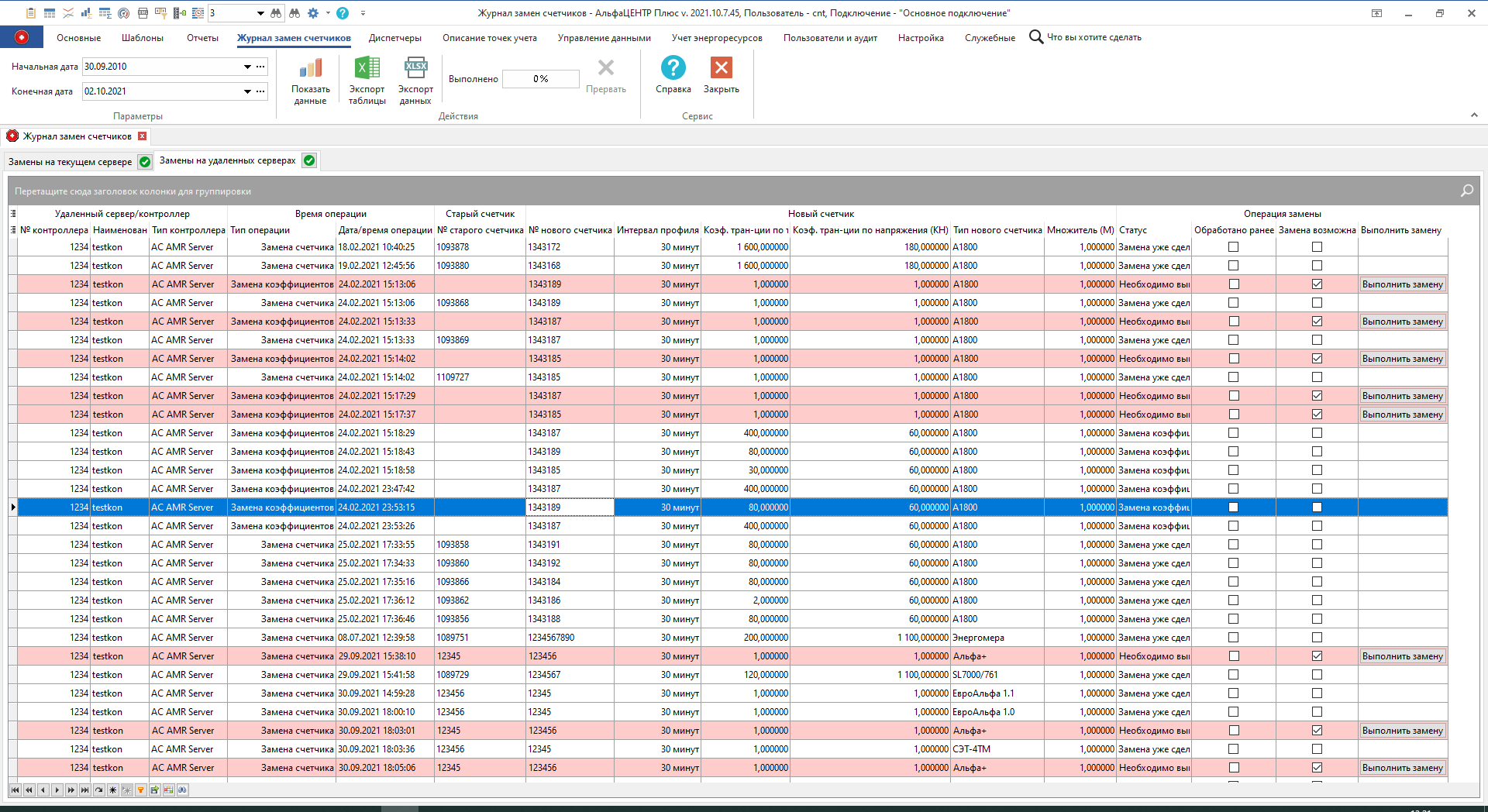Open the Учет энергоресурсов menu
1488x812 pixels.
coord(716,37)
